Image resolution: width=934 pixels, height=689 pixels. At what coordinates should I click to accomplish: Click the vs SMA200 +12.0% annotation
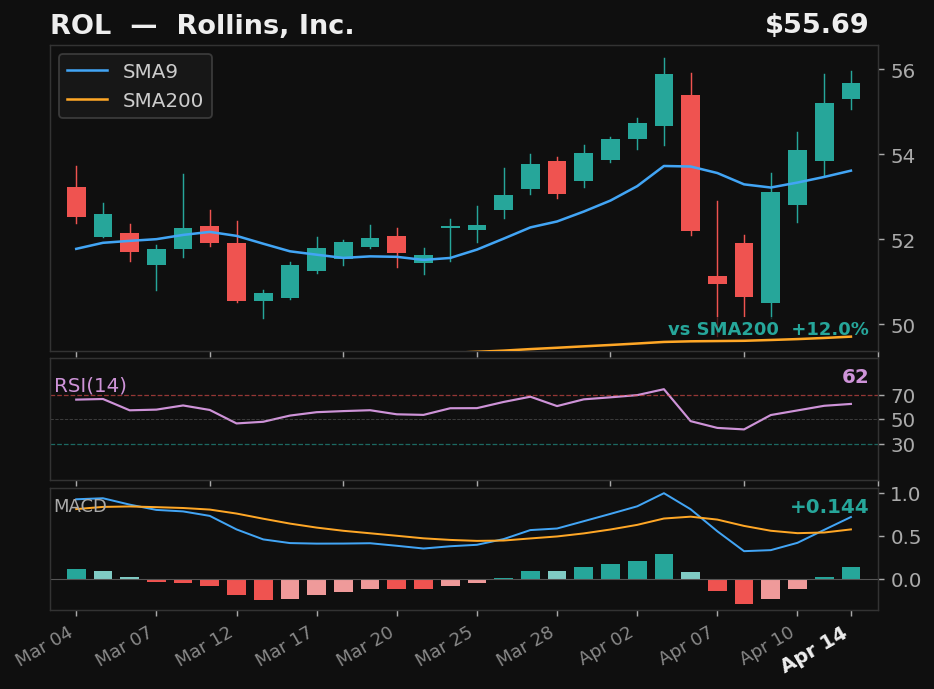point(768,329)
